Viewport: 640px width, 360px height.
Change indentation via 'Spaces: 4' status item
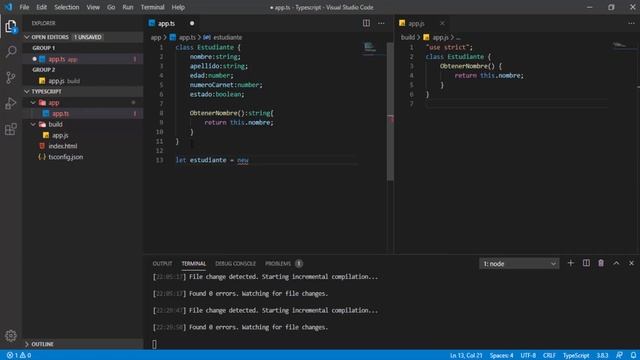pyautogui.click(x=501, y=356)
